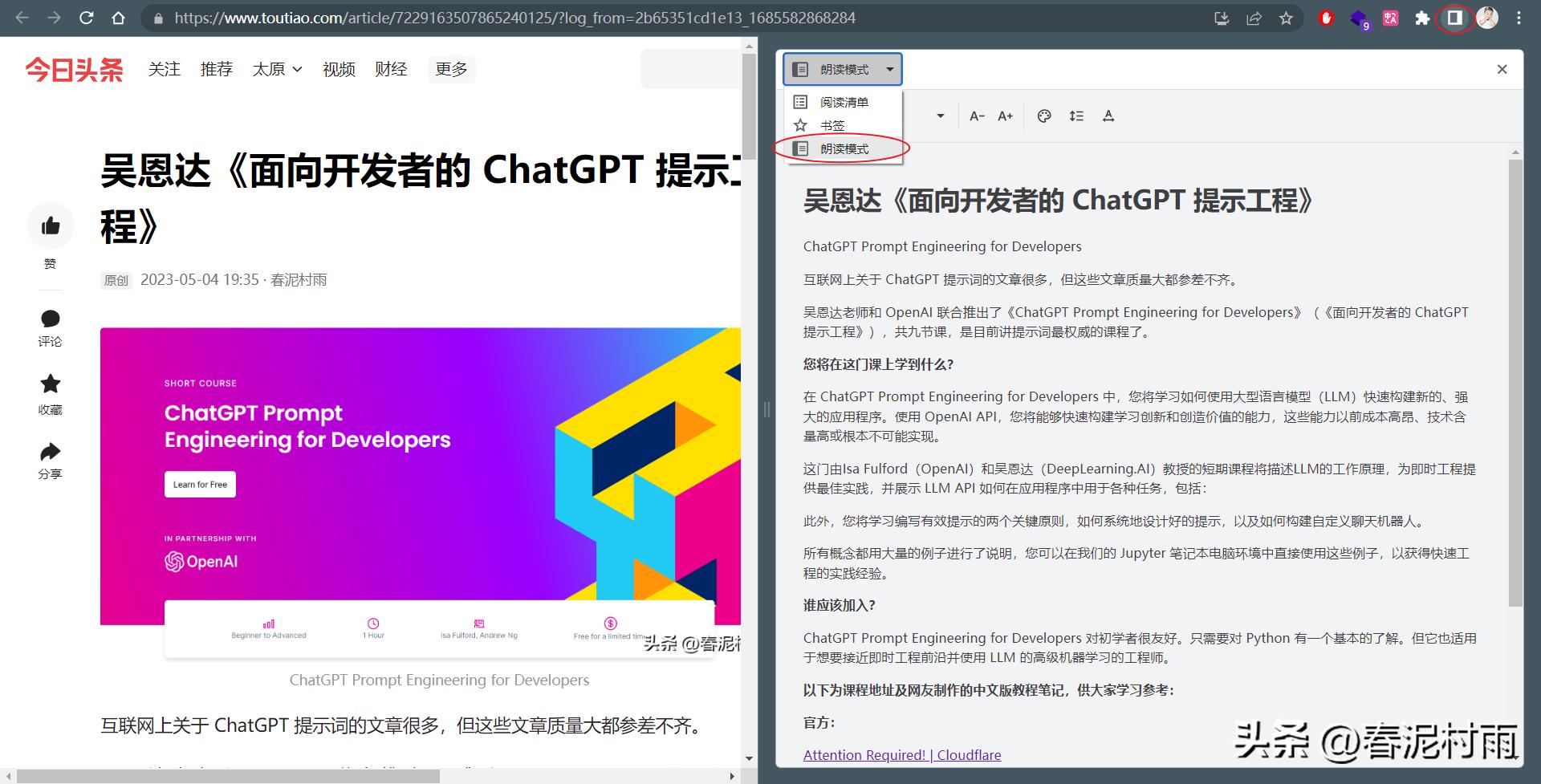Screen dimensions: 1541x784
Task: Open the side panel icon in browser toolbar
Action: tap(1454, 18)
